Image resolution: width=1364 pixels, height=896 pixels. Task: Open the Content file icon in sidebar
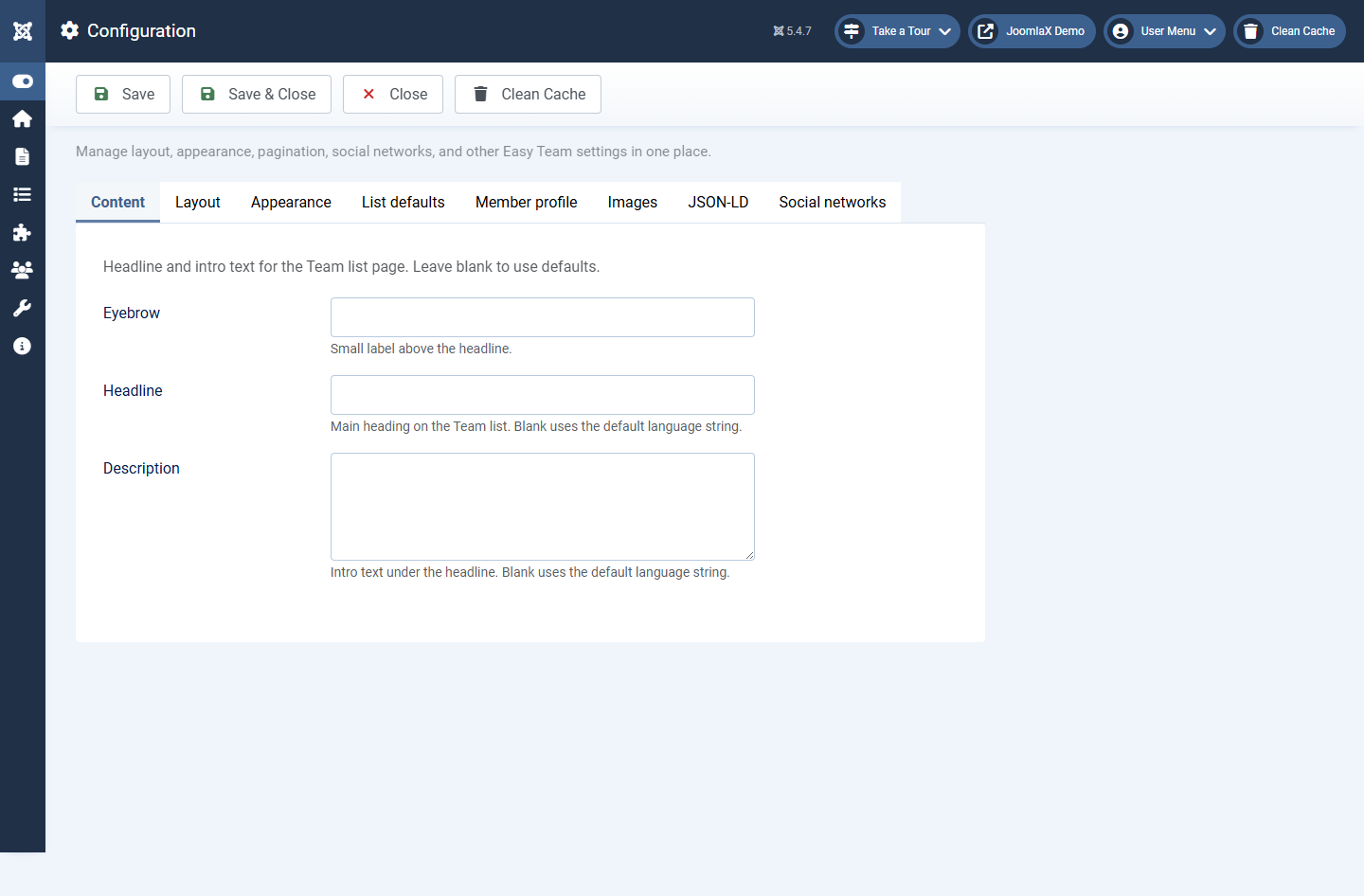23,156
